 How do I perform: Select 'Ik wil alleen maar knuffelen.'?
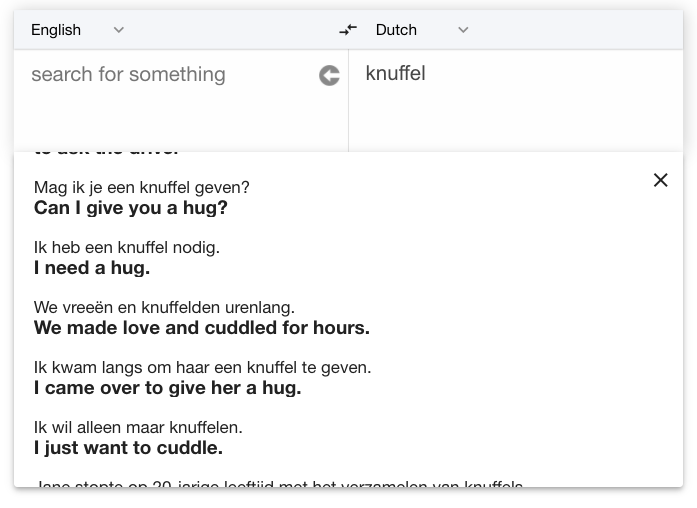click(138, 427)
